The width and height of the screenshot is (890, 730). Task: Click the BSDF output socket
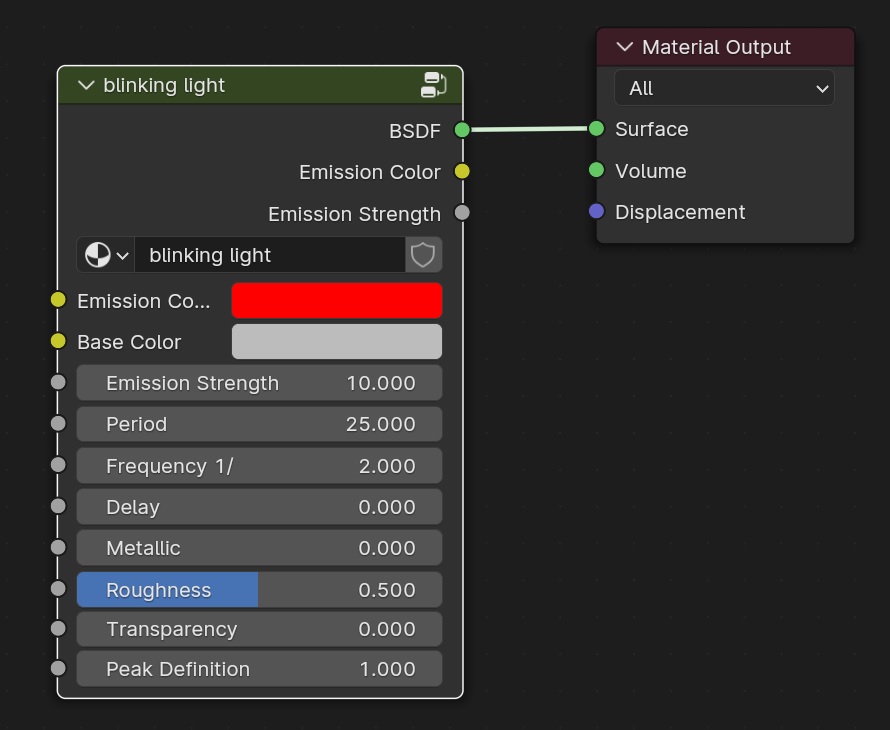462,130
